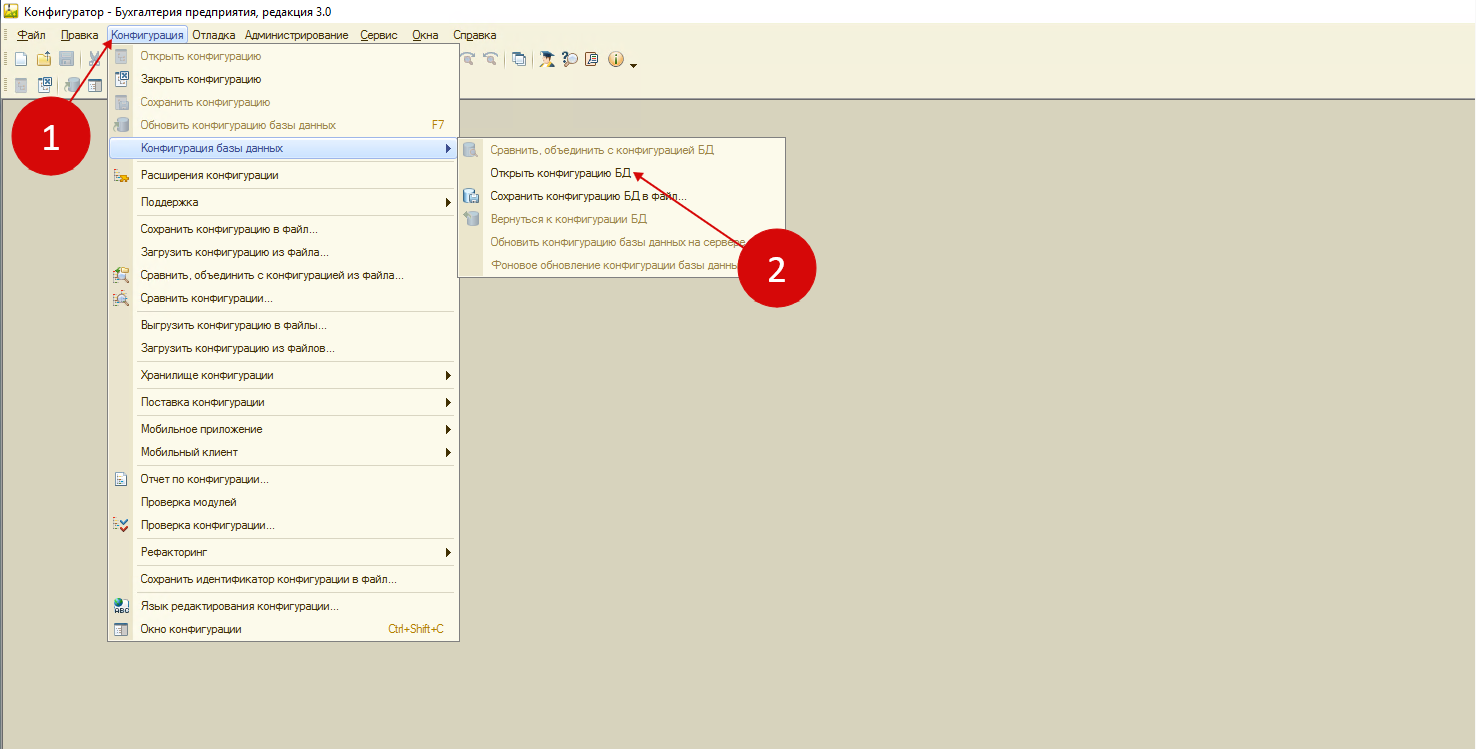Choose Расширения конфигурации

284,175
